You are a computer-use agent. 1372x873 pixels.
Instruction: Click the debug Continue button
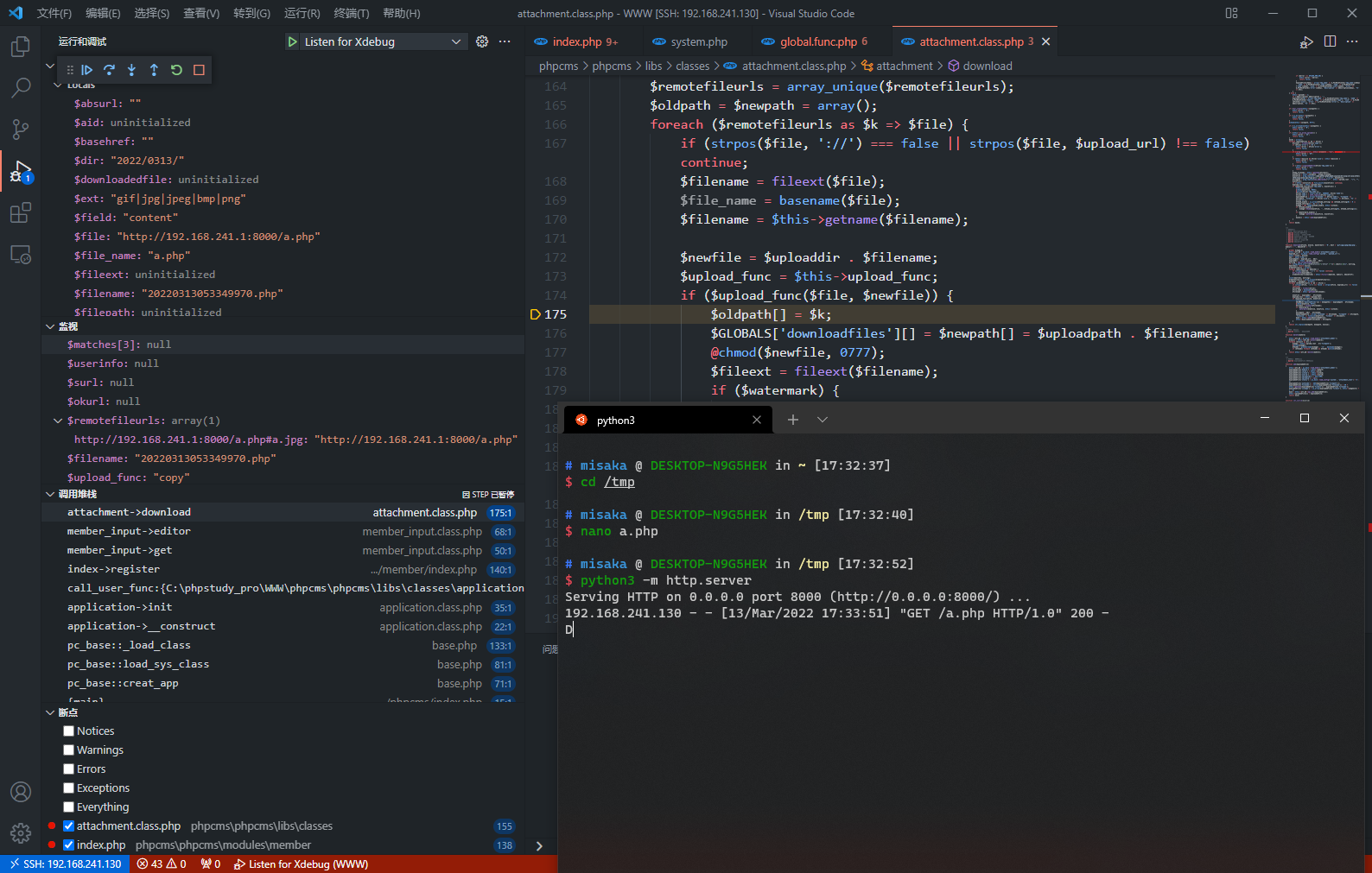coord(86,70)
